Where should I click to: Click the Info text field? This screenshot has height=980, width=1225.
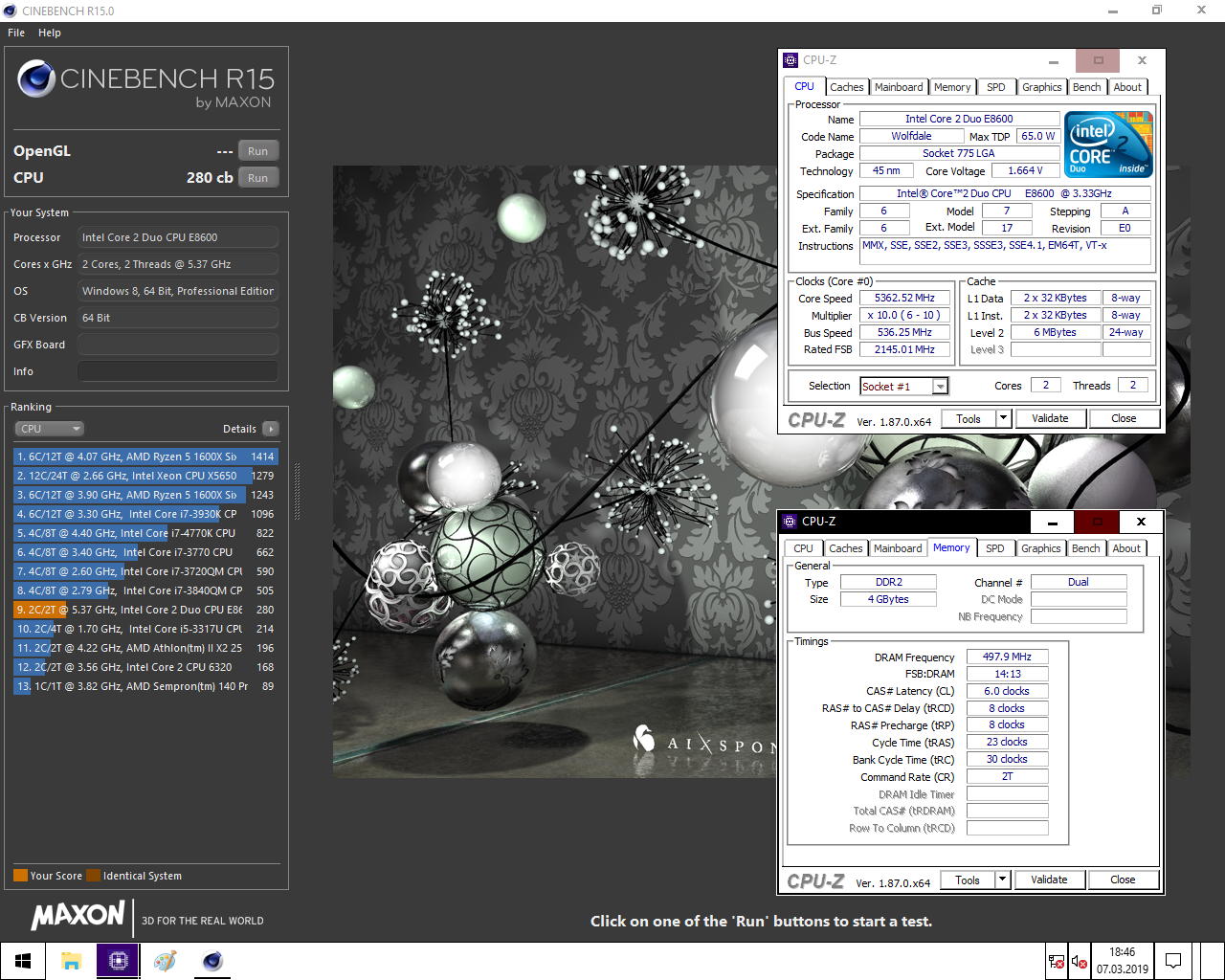coord(178,371)
